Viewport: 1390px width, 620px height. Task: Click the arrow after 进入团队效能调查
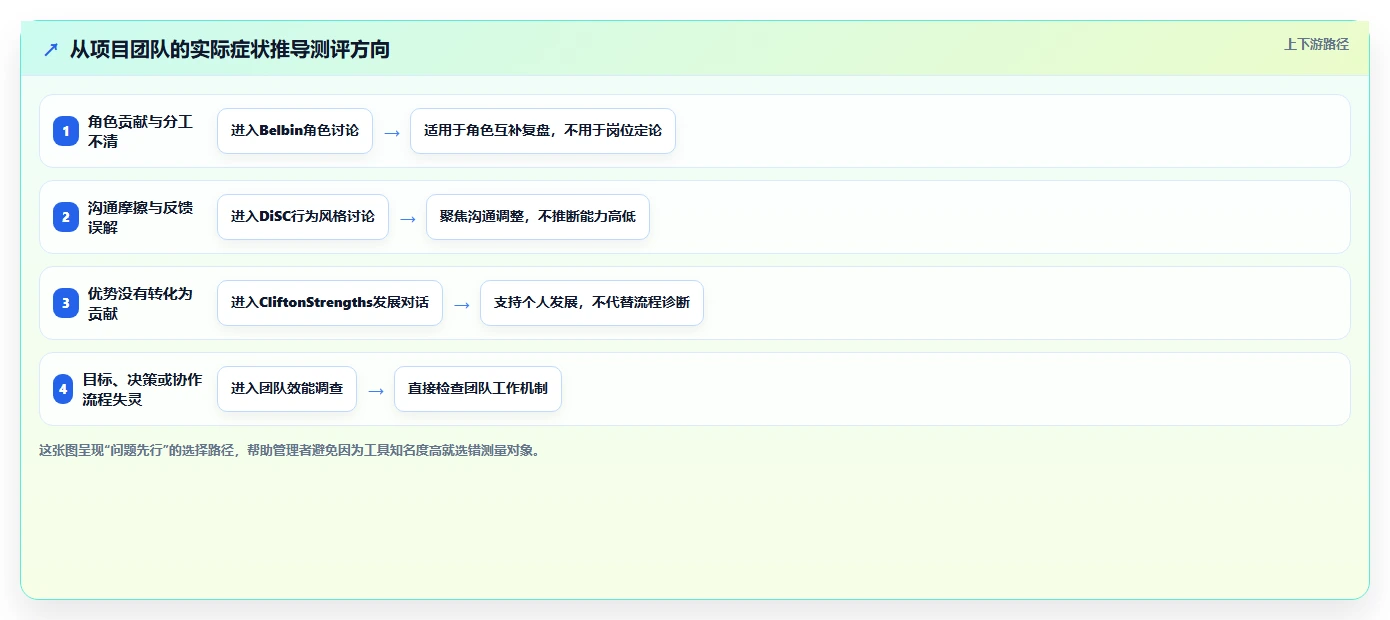pos(376,391)
